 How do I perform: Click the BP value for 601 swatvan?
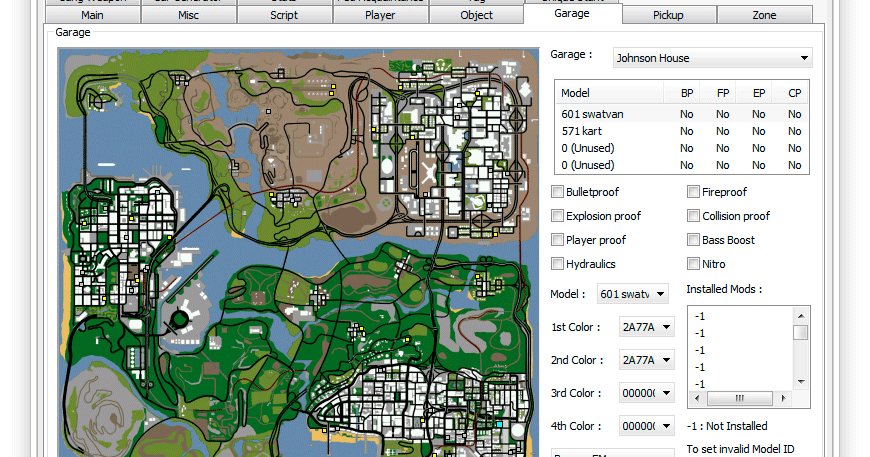687,114
